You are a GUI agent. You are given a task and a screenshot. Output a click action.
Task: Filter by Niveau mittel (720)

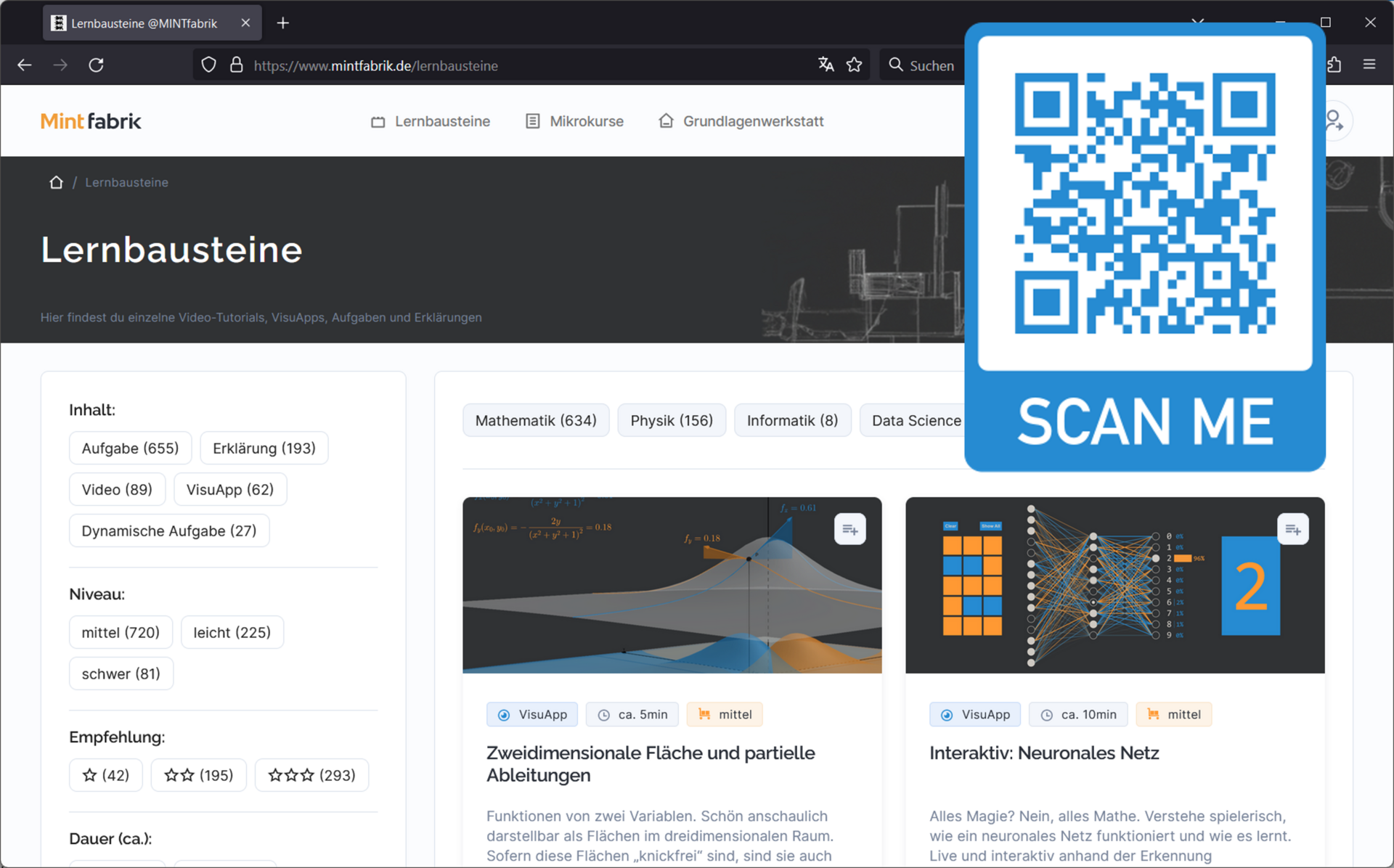coord(121,633)
